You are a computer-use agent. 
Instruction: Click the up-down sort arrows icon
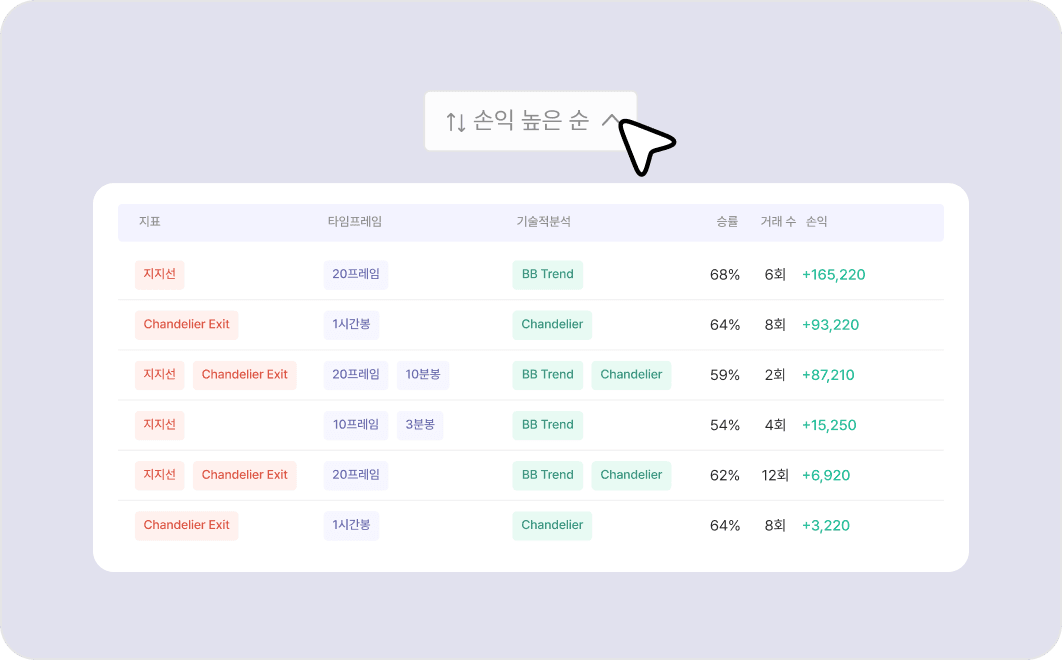pos(456,122)
